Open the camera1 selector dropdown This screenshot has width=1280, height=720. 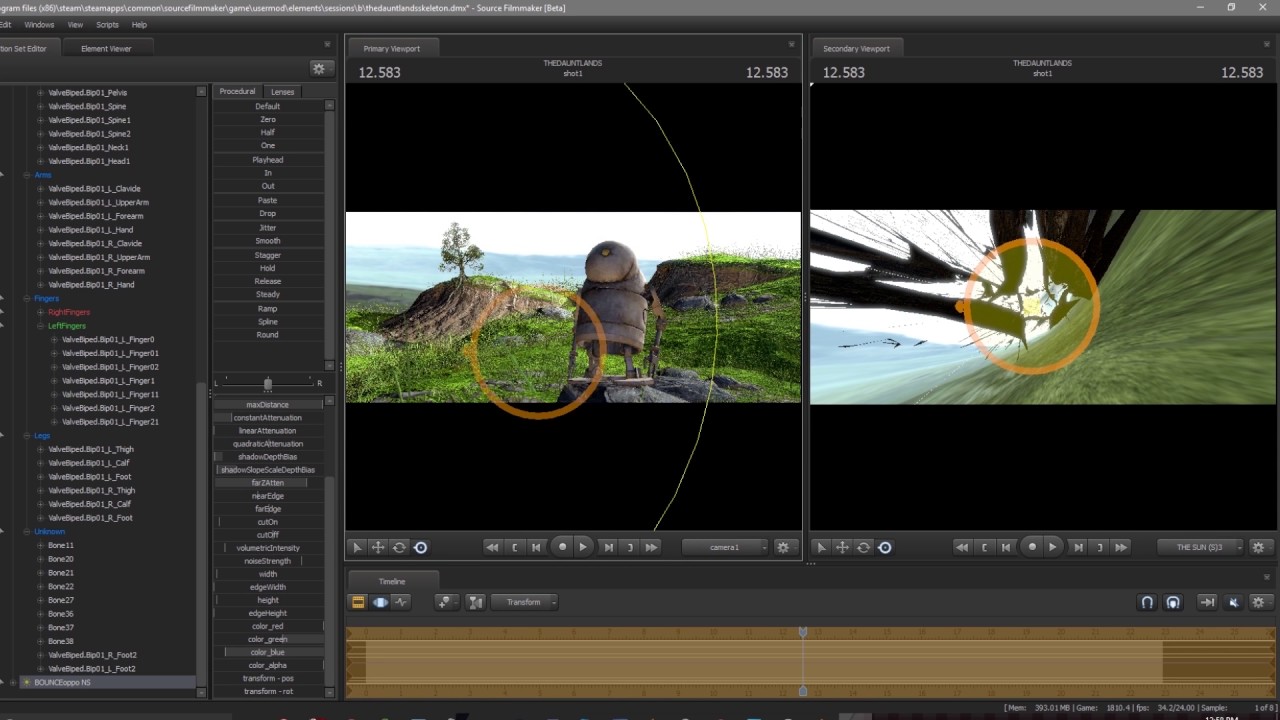[x=725, y=547]
